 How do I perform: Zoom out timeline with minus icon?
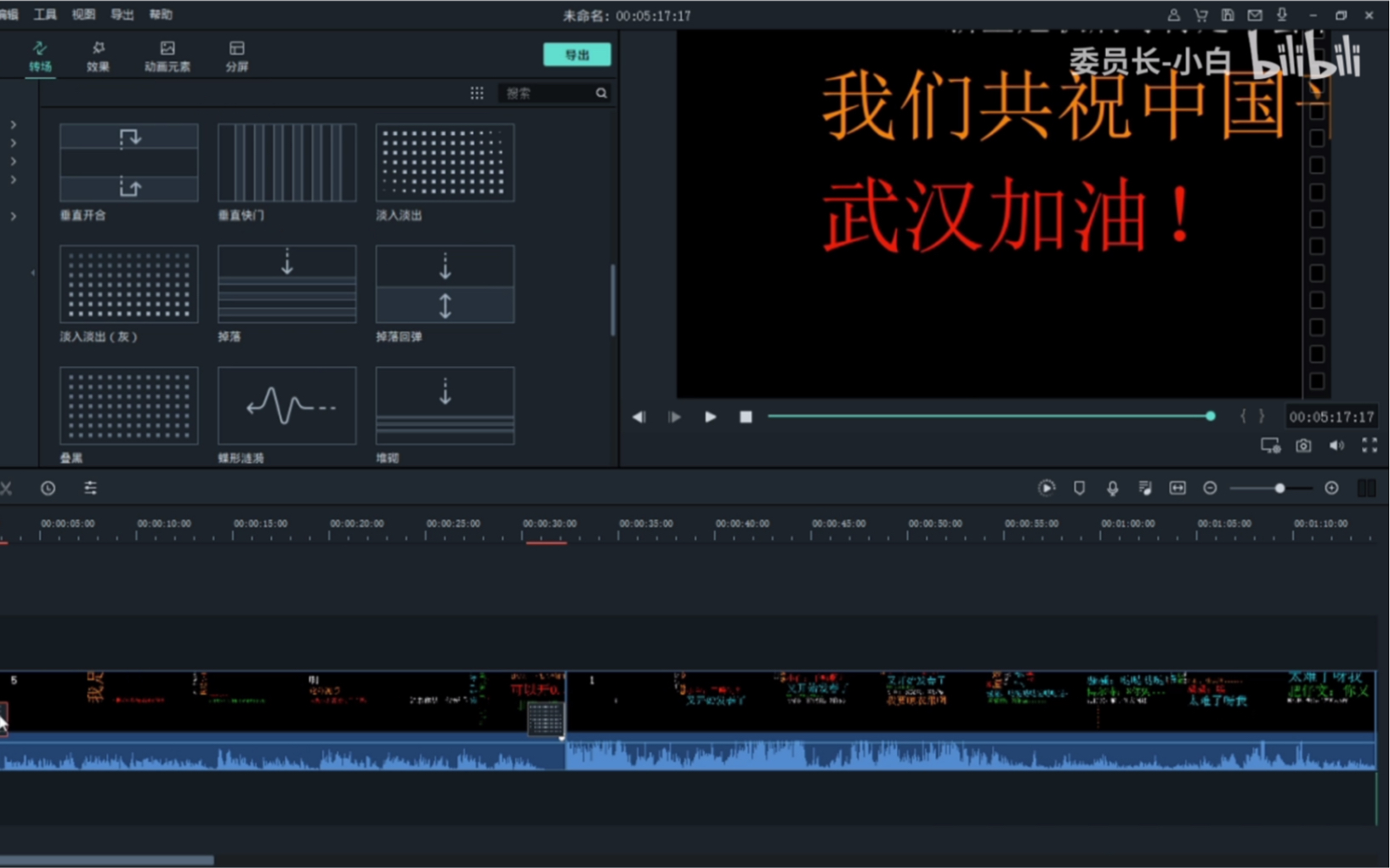(x=1210, y=488)
